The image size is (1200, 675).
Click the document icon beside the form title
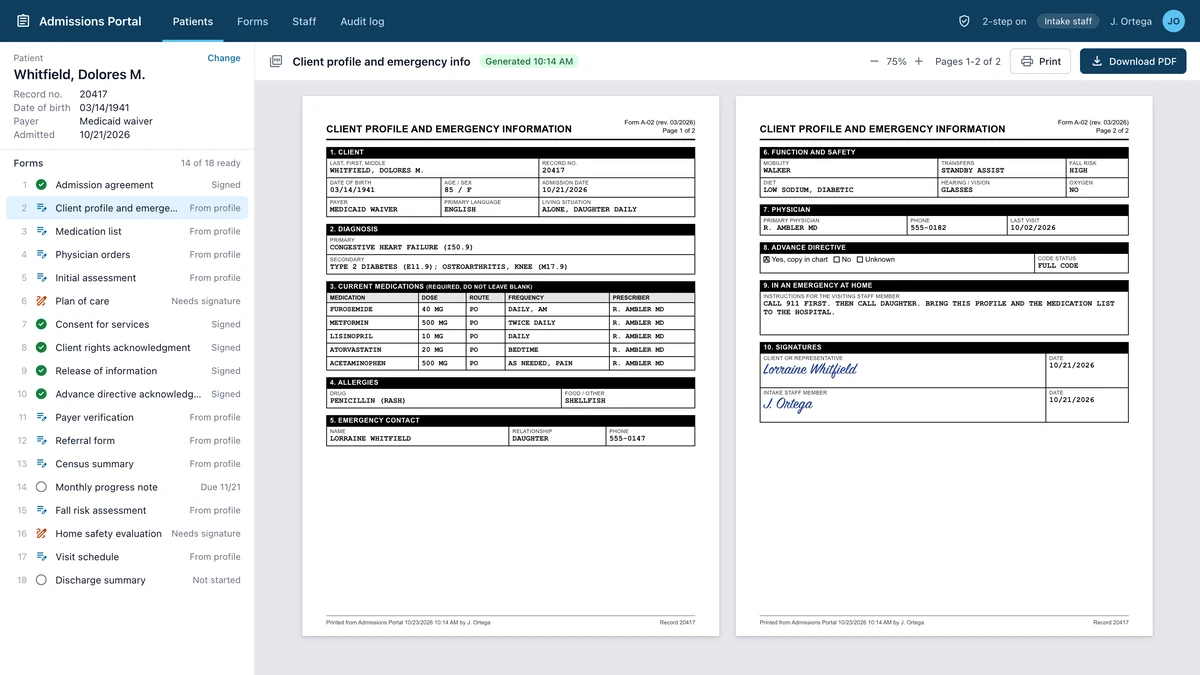(x=276, y=61)
